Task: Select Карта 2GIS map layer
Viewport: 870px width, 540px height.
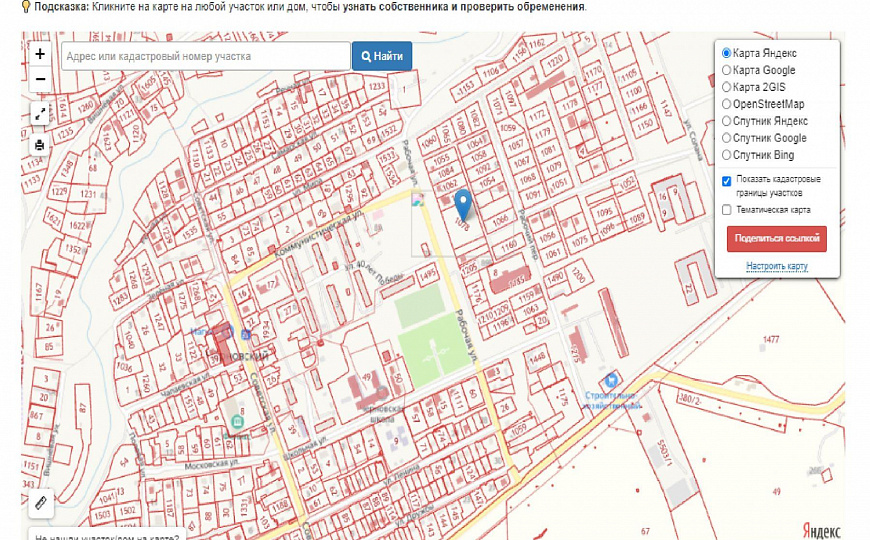Action: (x=727, y=88)
